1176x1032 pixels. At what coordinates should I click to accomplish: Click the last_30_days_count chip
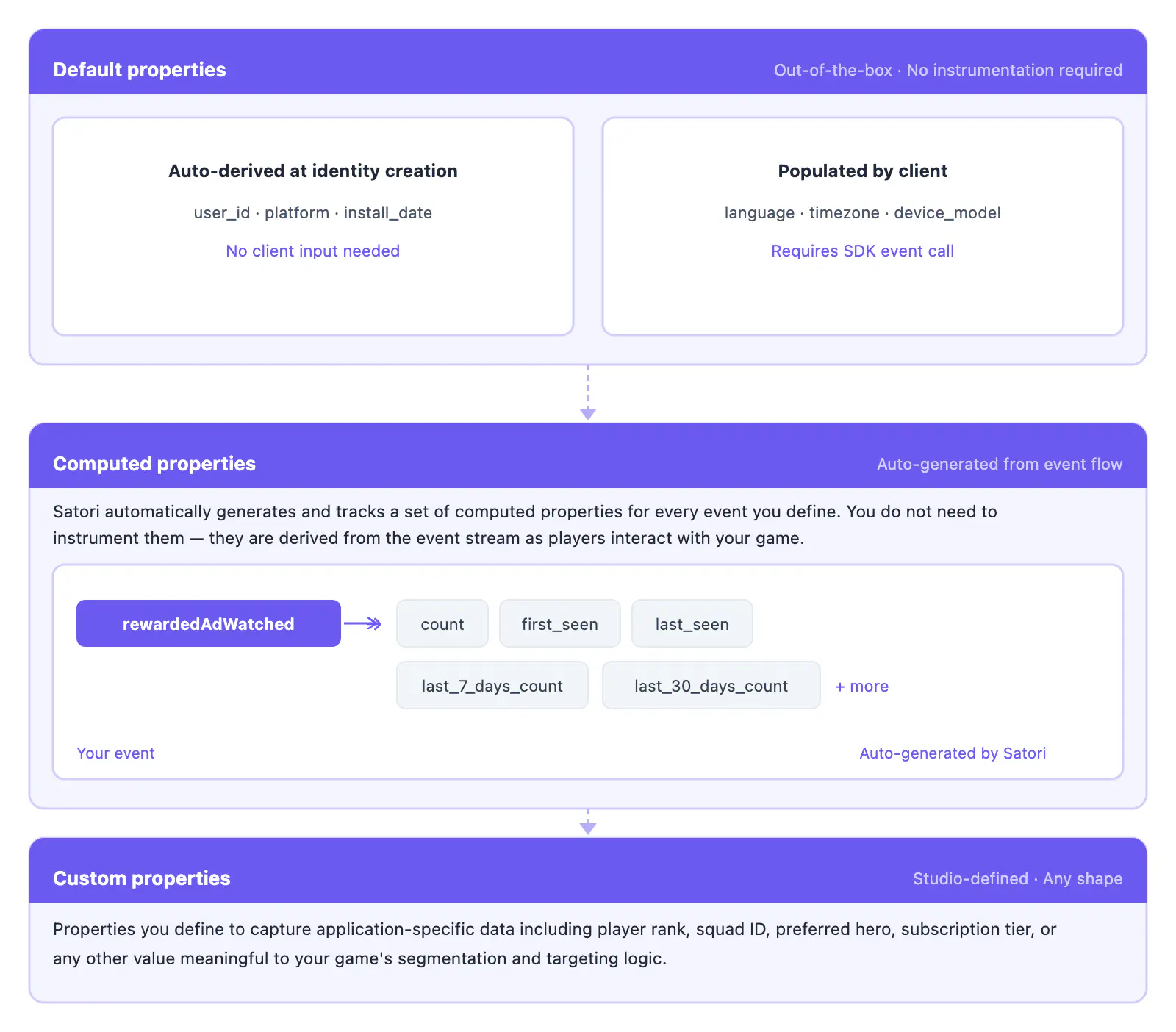711,686
